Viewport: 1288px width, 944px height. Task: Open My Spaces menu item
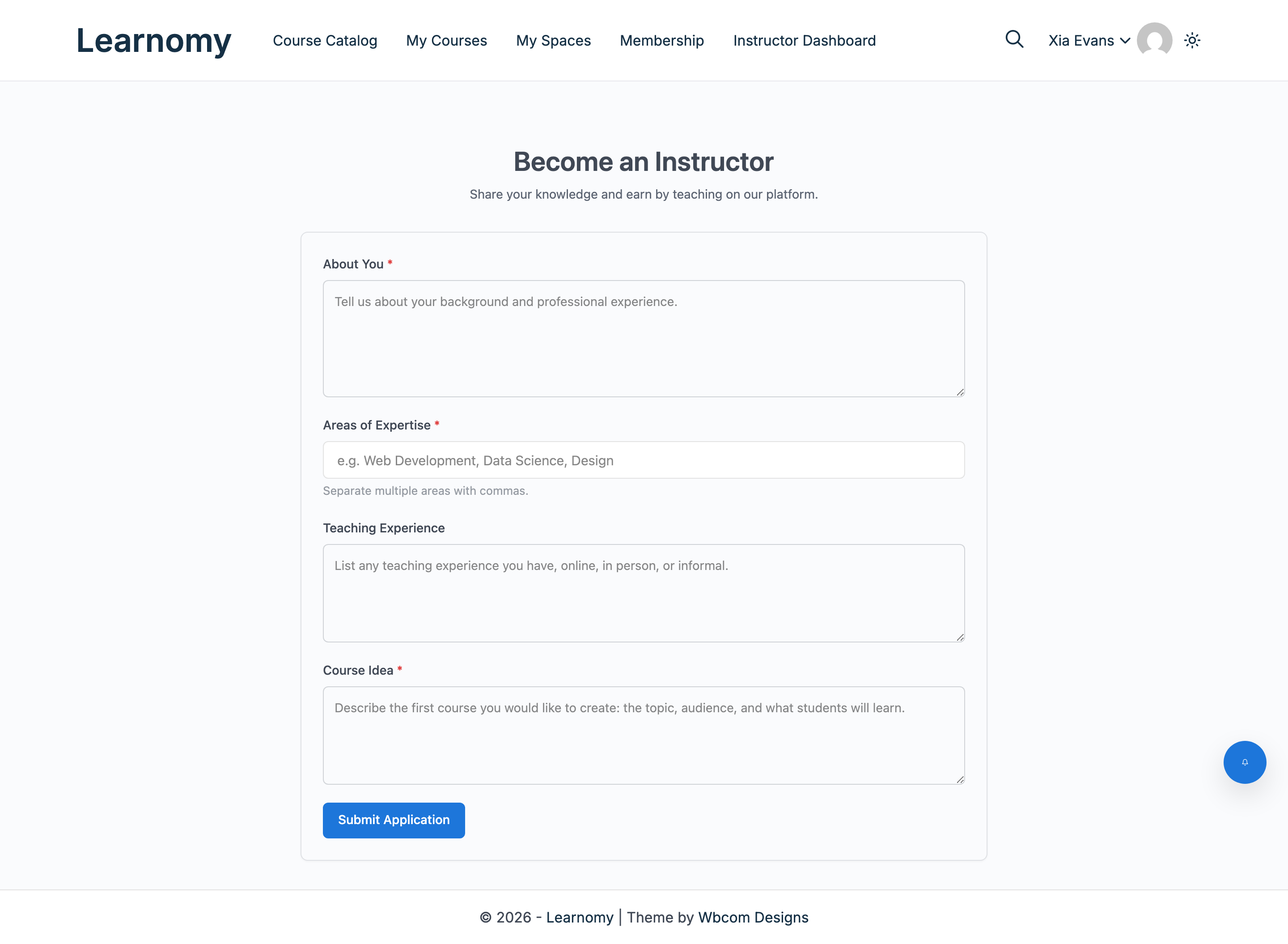click(x=554, y=41)
